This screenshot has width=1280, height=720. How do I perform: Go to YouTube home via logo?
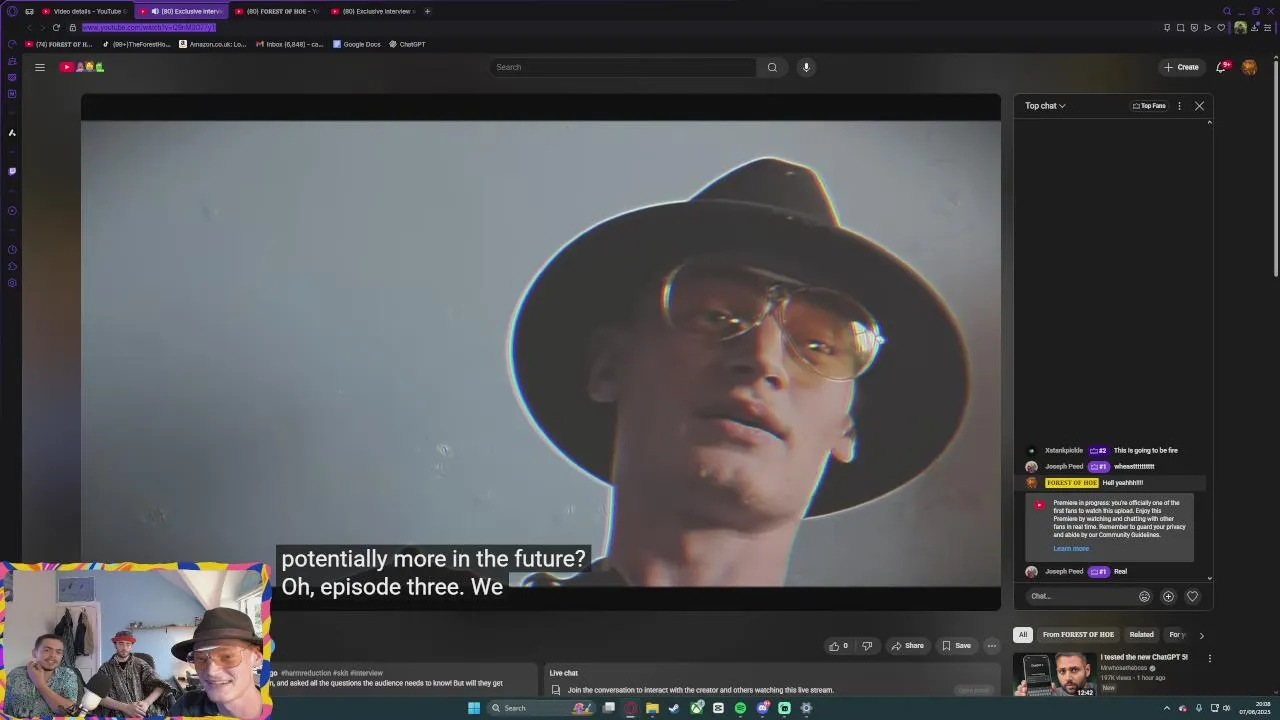point(82,67)
